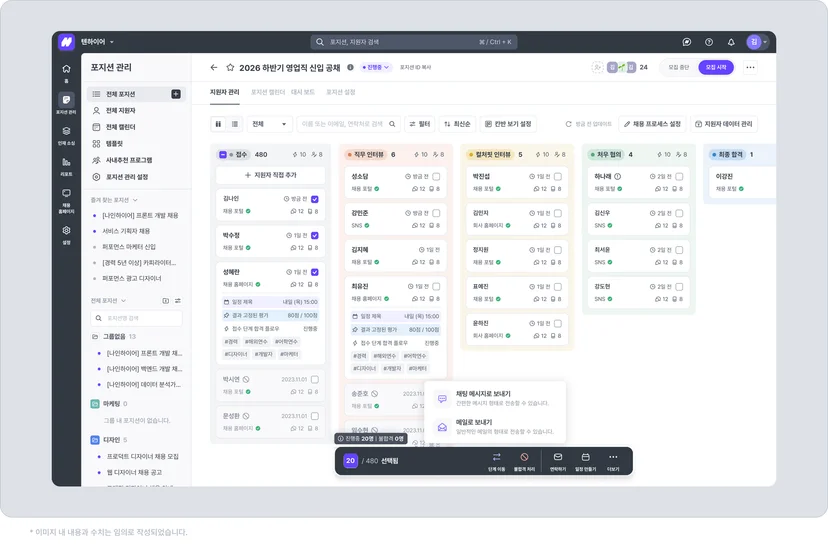Screen dimensions: 828x547
Task: Choose 채팅 메시지로 보내기 option
Action: 495,398
